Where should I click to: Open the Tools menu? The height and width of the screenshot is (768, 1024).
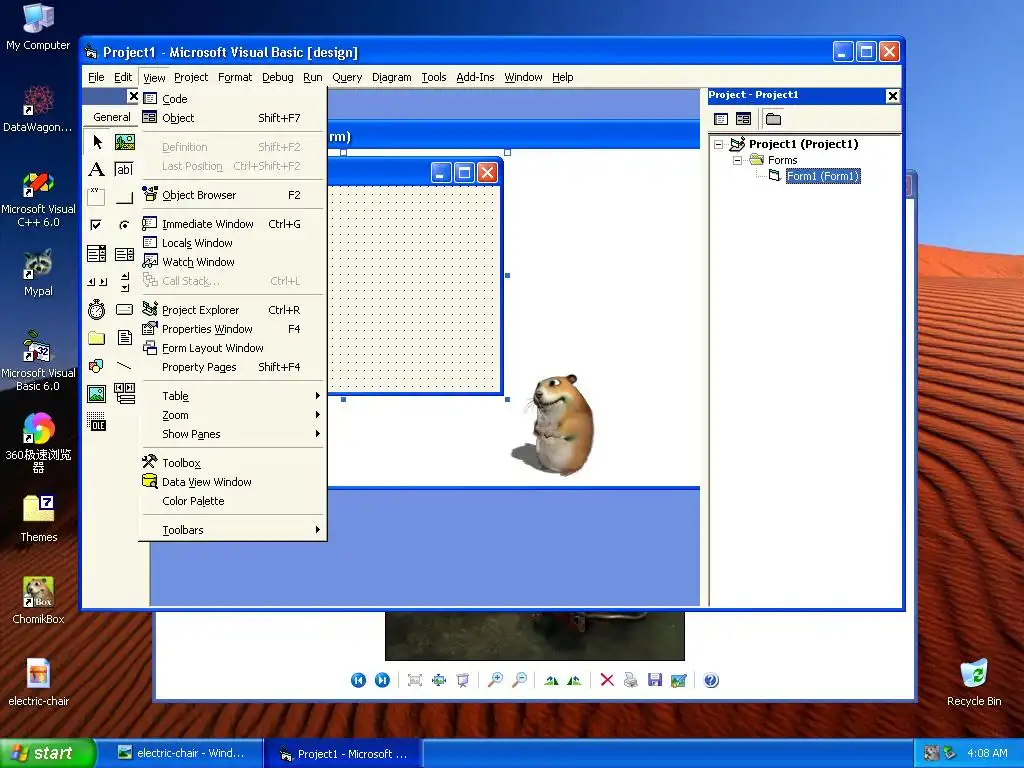(434, 77)
